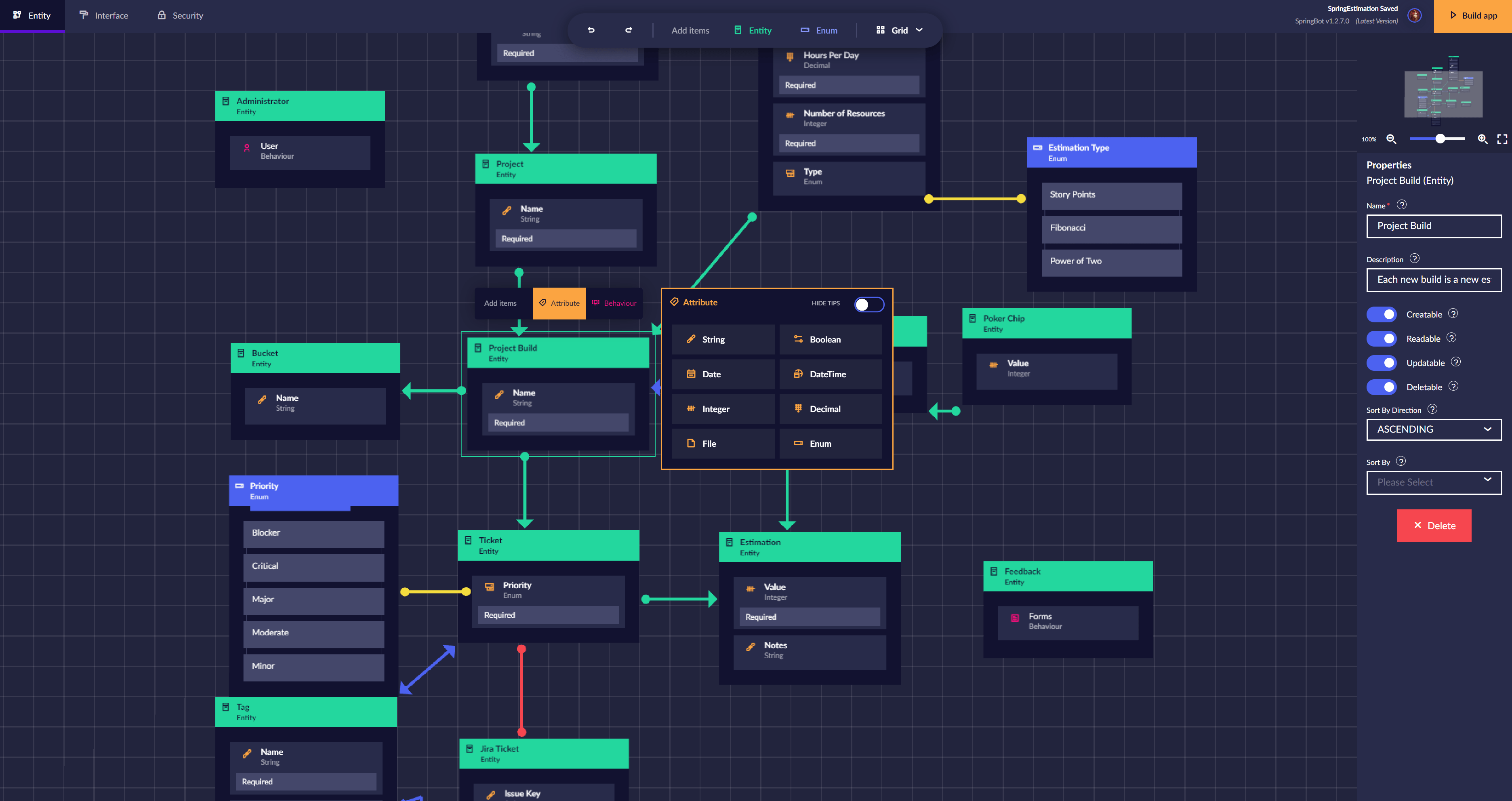Select the Boolean attribute type
The height and width of the screenshot is (801, 1512).
(831, 339)
